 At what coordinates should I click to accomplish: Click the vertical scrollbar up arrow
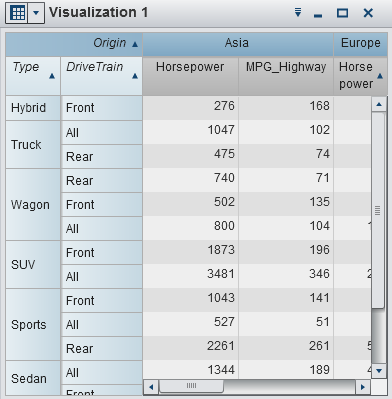379,105
